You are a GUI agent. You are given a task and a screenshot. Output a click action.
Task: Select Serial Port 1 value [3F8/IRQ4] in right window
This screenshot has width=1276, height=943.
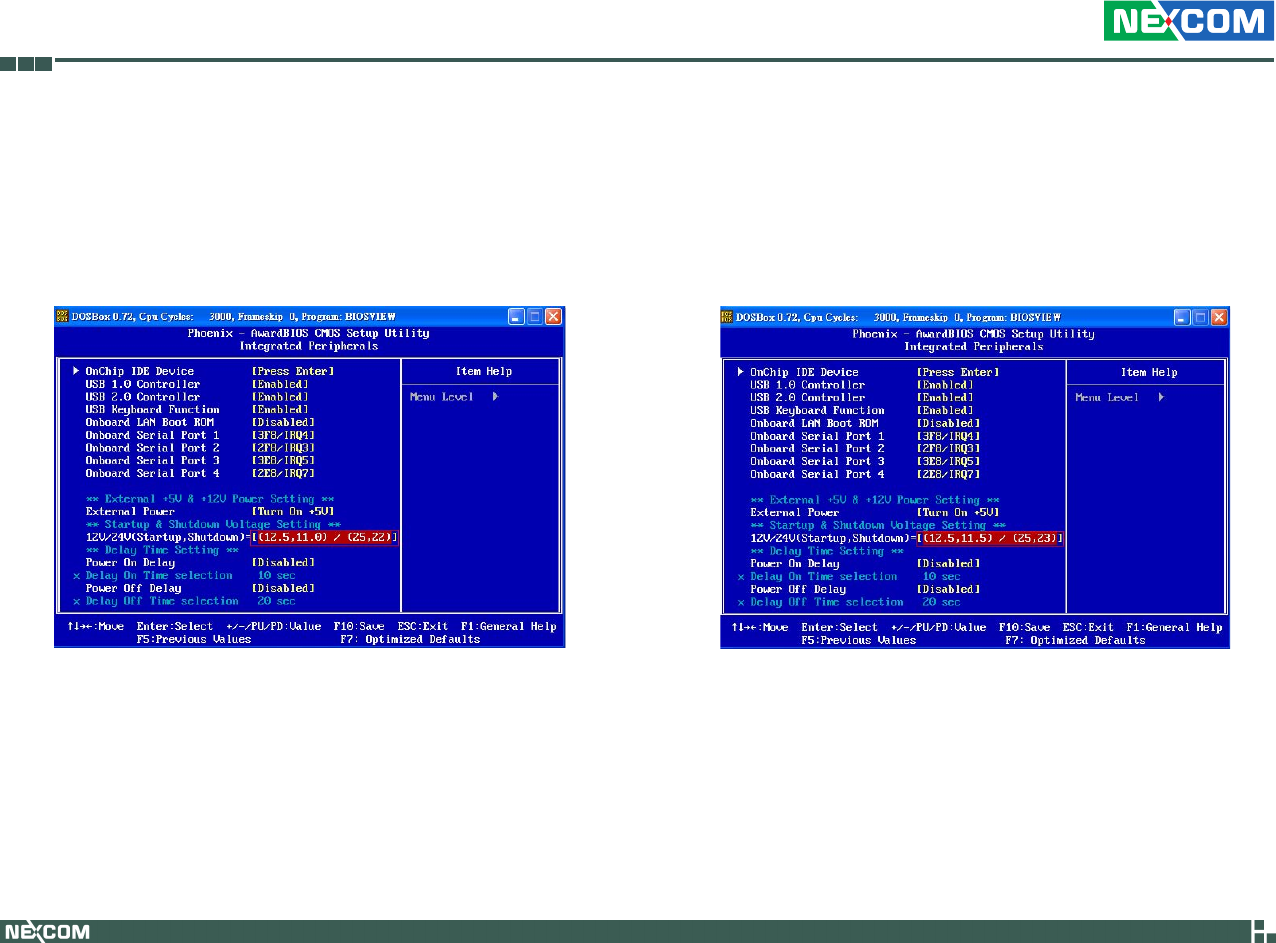(947, 436)
